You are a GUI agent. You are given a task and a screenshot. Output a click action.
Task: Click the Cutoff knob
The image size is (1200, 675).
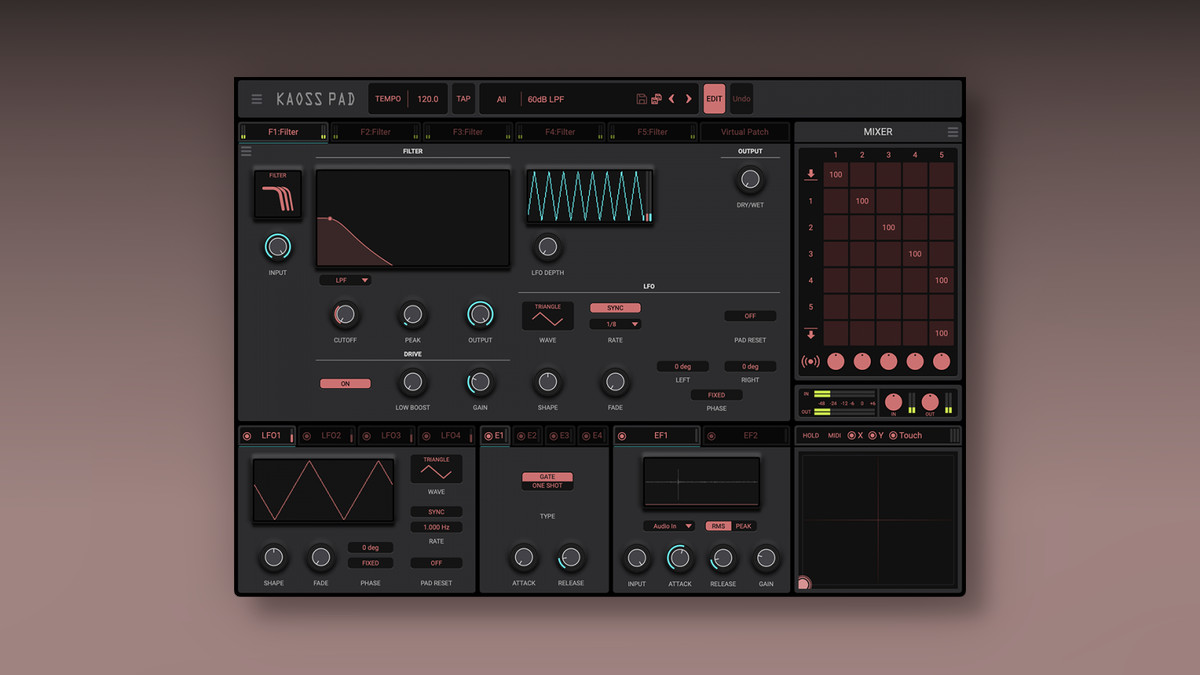pyautogui.click(x=345, y=316)
